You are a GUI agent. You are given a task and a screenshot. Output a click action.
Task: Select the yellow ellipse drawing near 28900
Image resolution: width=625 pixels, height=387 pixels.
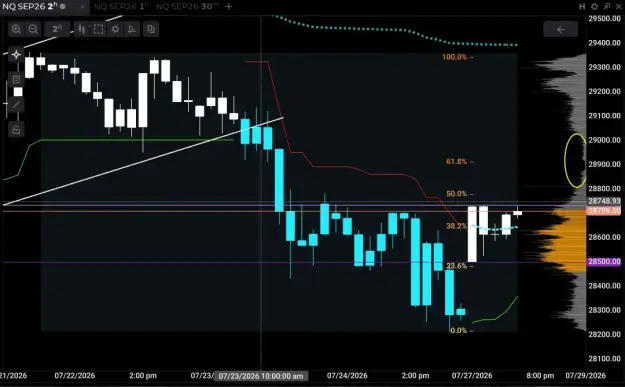point(576,160)
